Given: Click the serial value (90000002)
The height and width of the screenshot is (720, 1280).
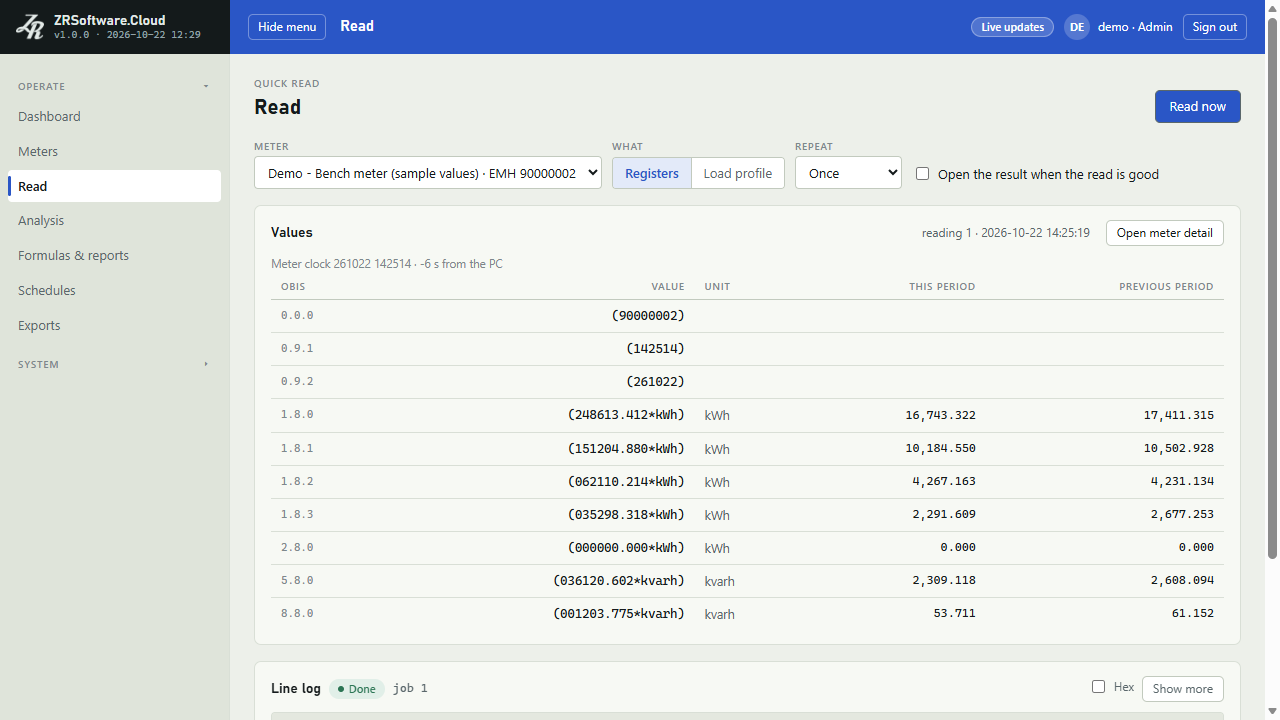Looking at the screenshot, I should click(x=648, y=316).
